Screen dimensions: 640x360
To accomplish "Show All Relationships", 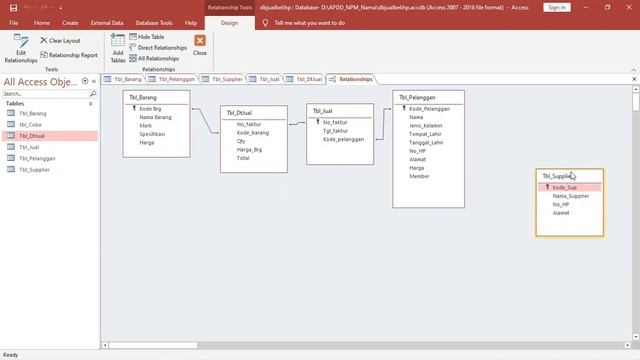I will click(x=154, y=58).
